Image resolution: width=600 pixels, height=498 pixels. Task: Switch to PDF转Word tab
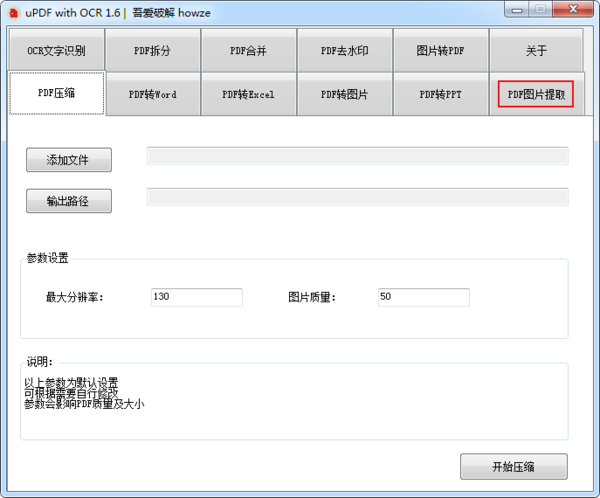(x=152, y=95)
